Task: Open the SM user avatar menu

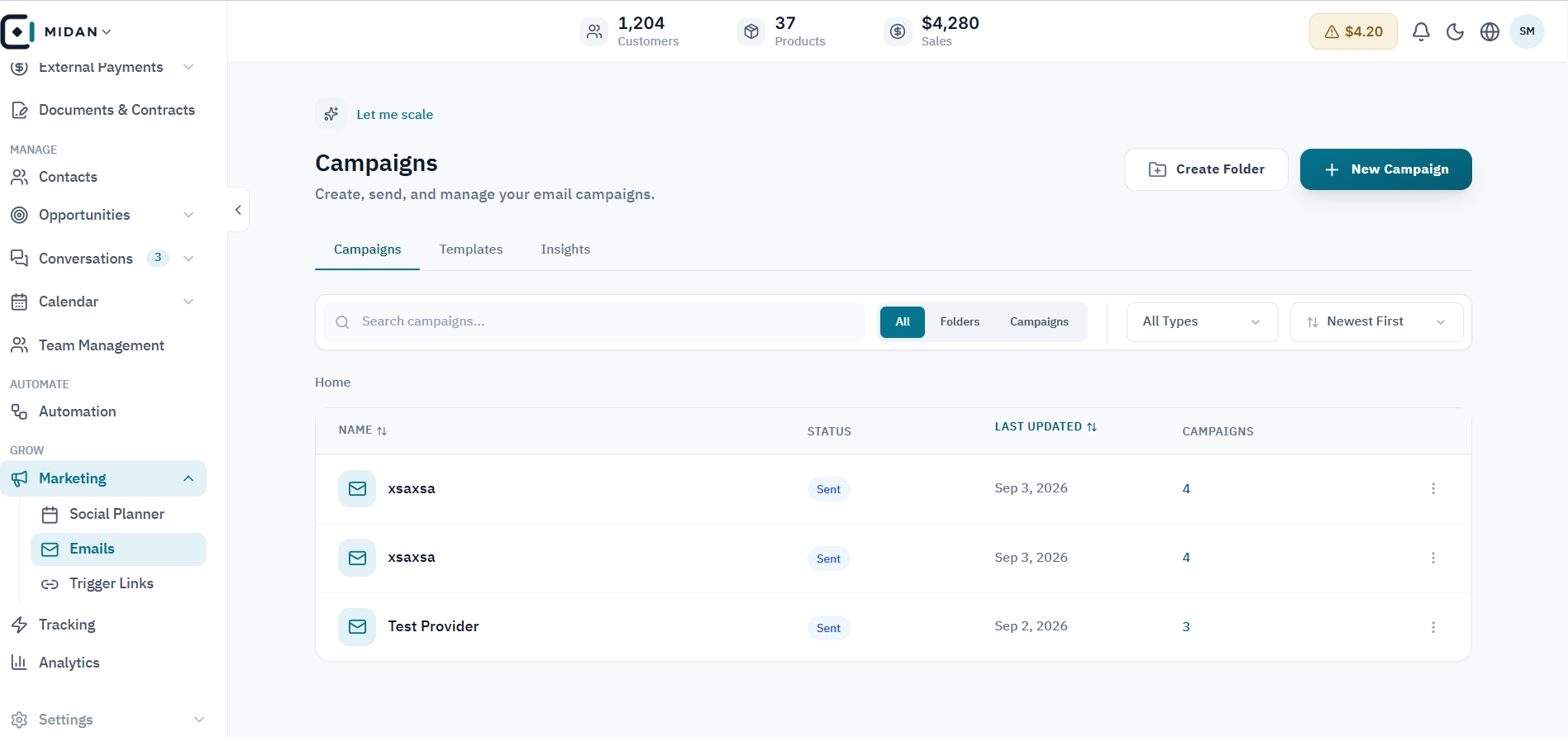Action: click(1527, 31)
